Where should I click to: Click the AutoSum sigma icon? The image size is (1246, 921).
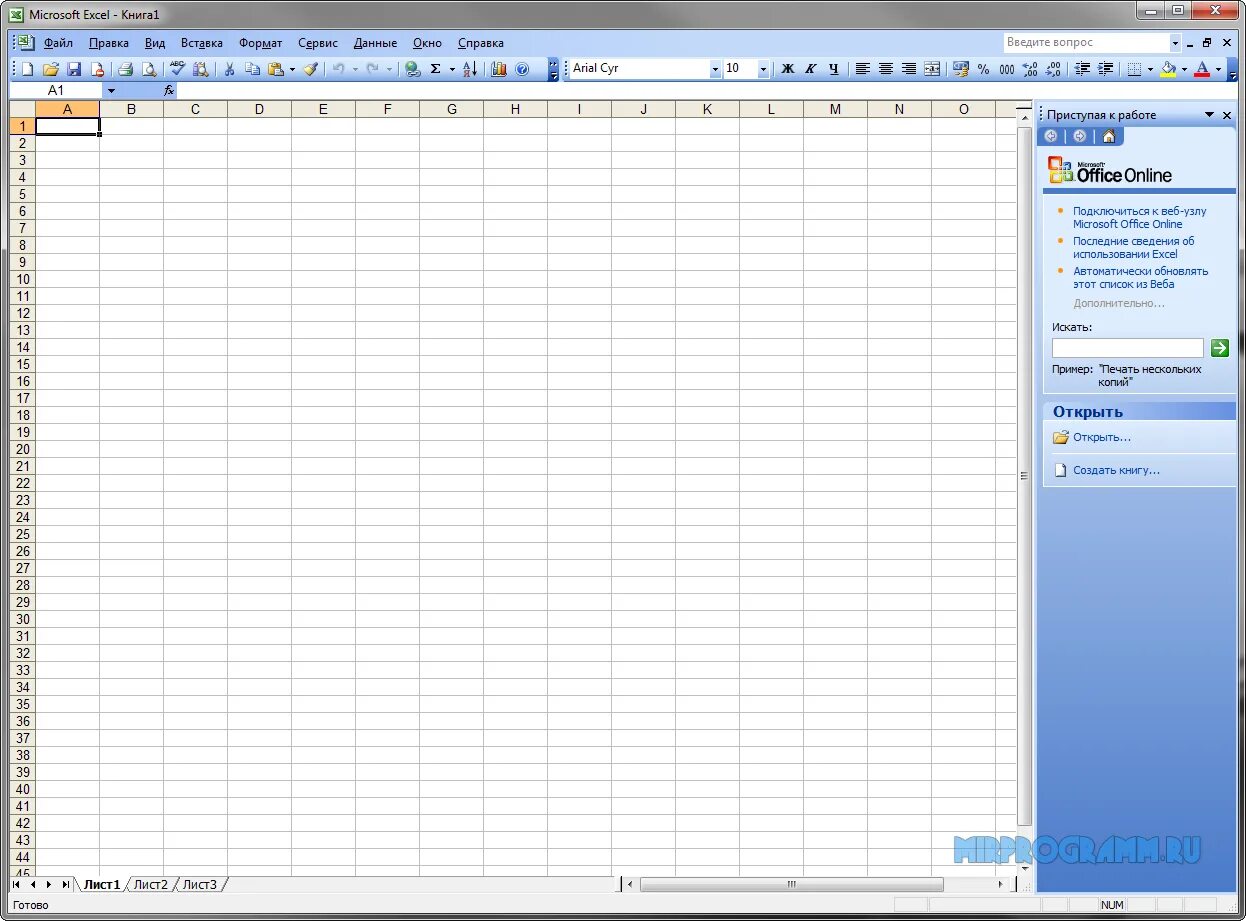tap(436, 69)
